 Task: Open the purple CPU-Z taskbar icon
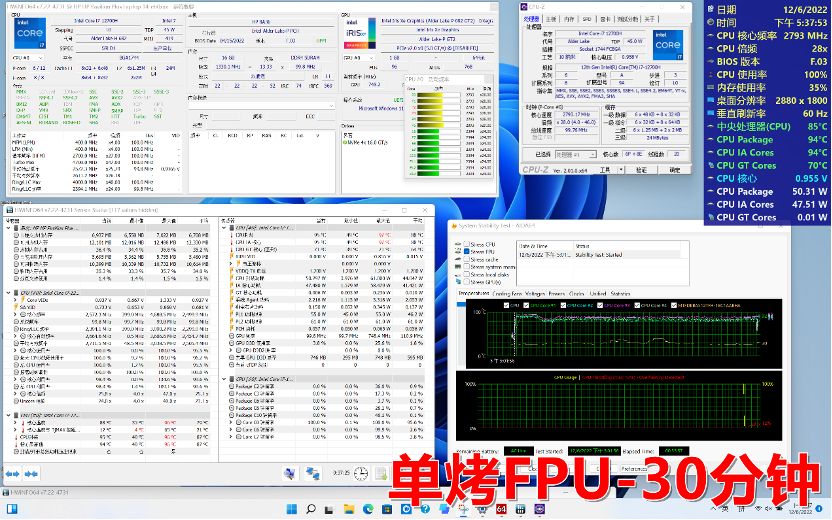tap(540, 509)
